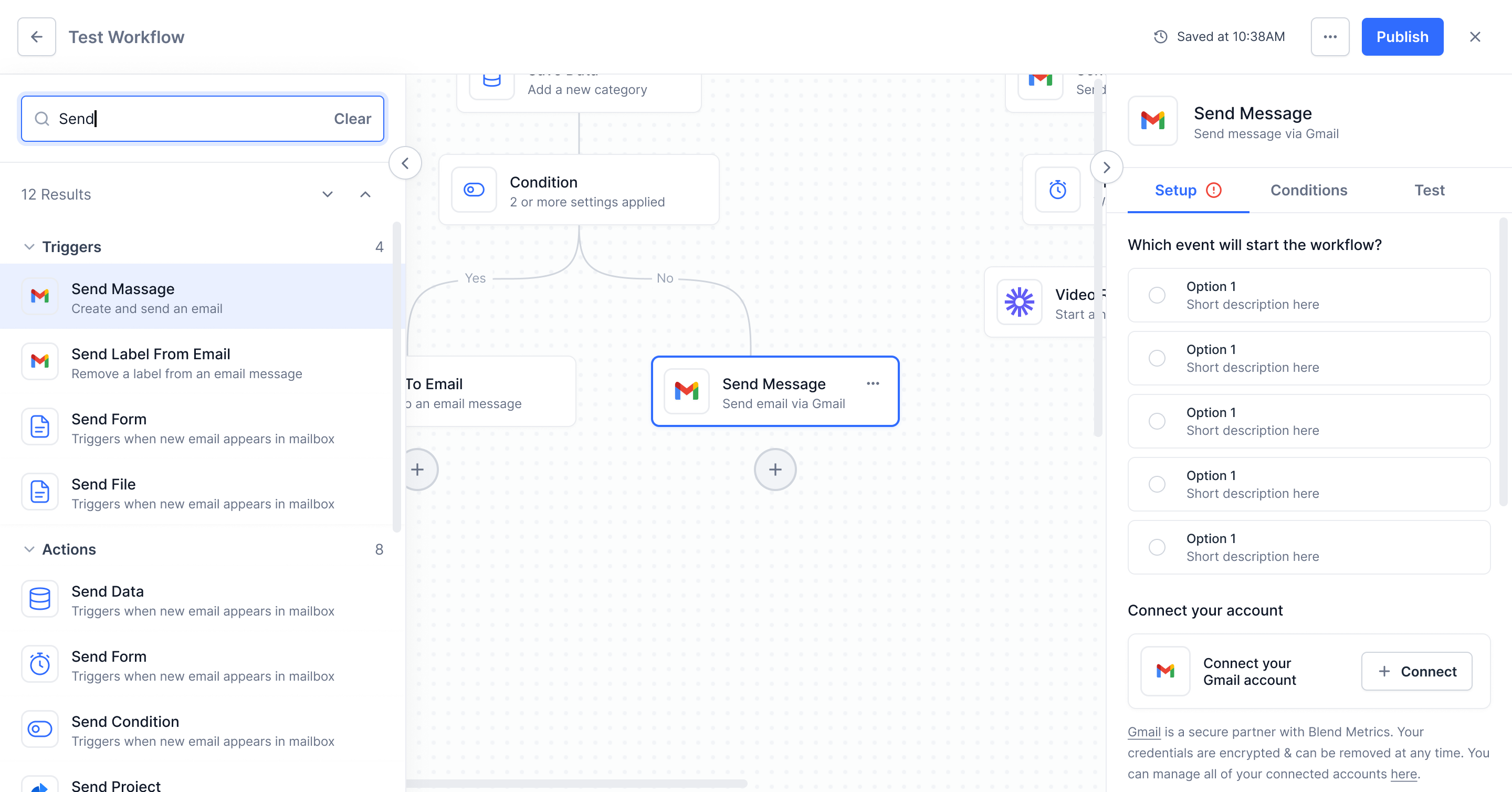Open the more options ellipsis menu in header
The height and width of the screenshot is (792, 1512).
pyautogui.click(x=1329, y=36)
